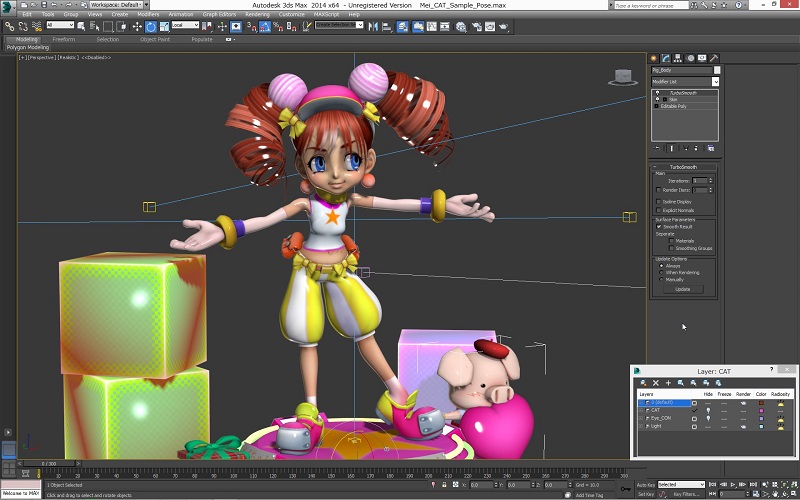Toggle the Angle Snap tool

click(x=265, y=27)
